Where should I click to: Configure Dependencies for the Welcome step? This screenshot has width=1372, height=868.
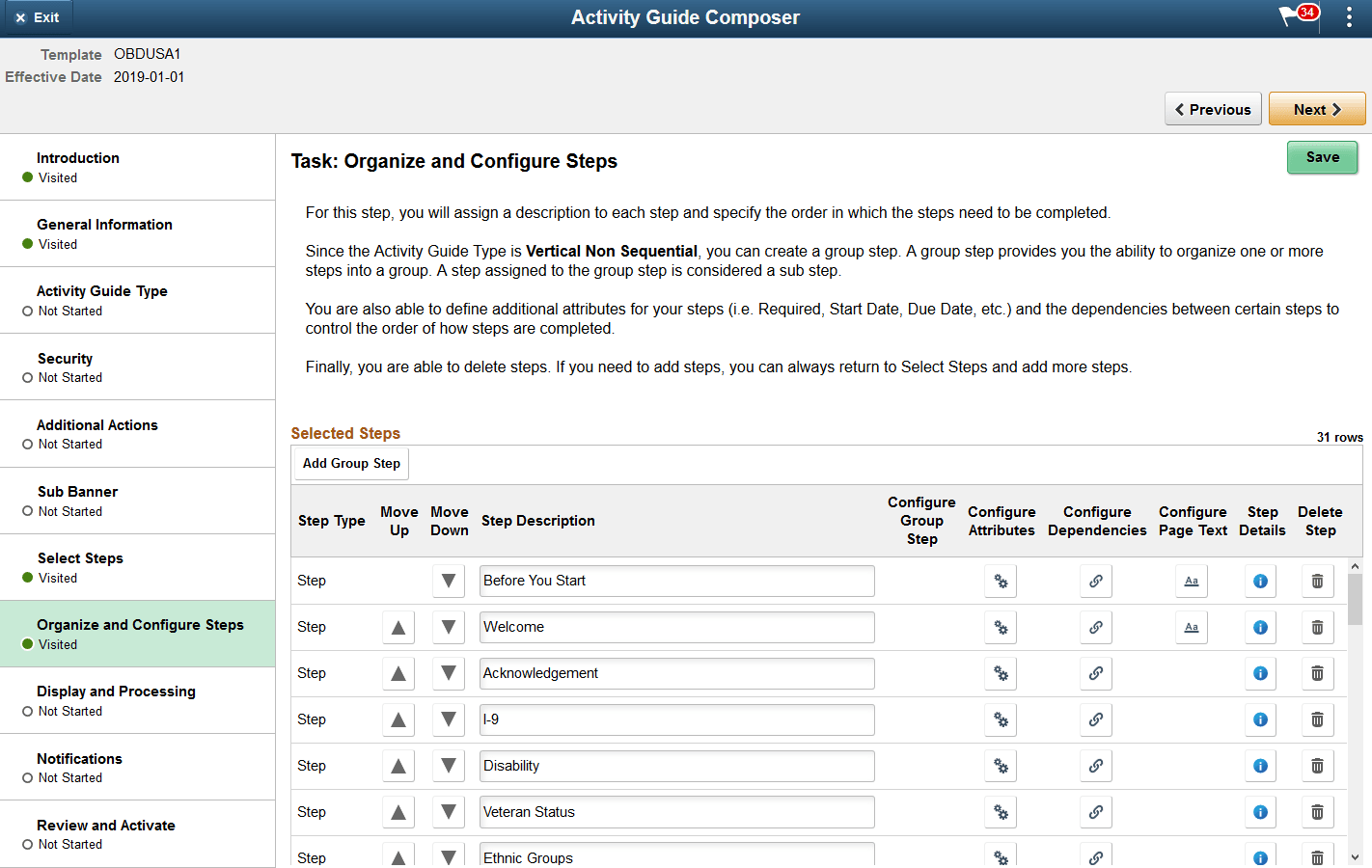[x=1096, y=627]
